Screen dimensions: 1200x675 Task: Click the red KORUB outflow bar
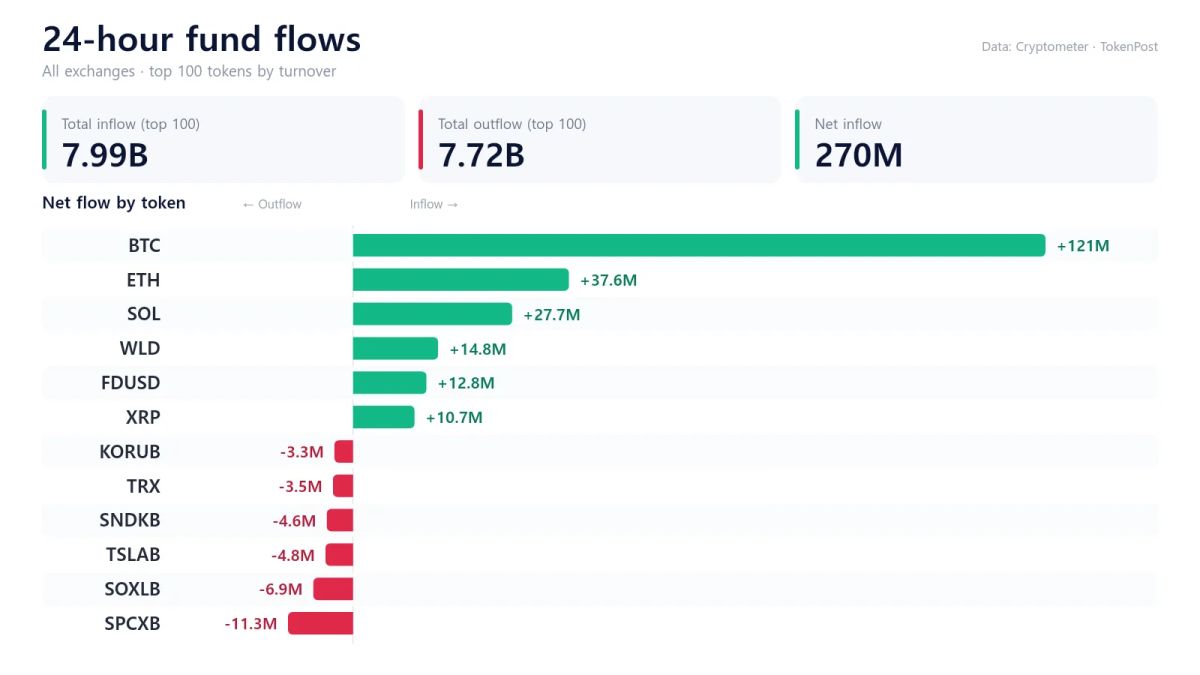click(344, 452)
